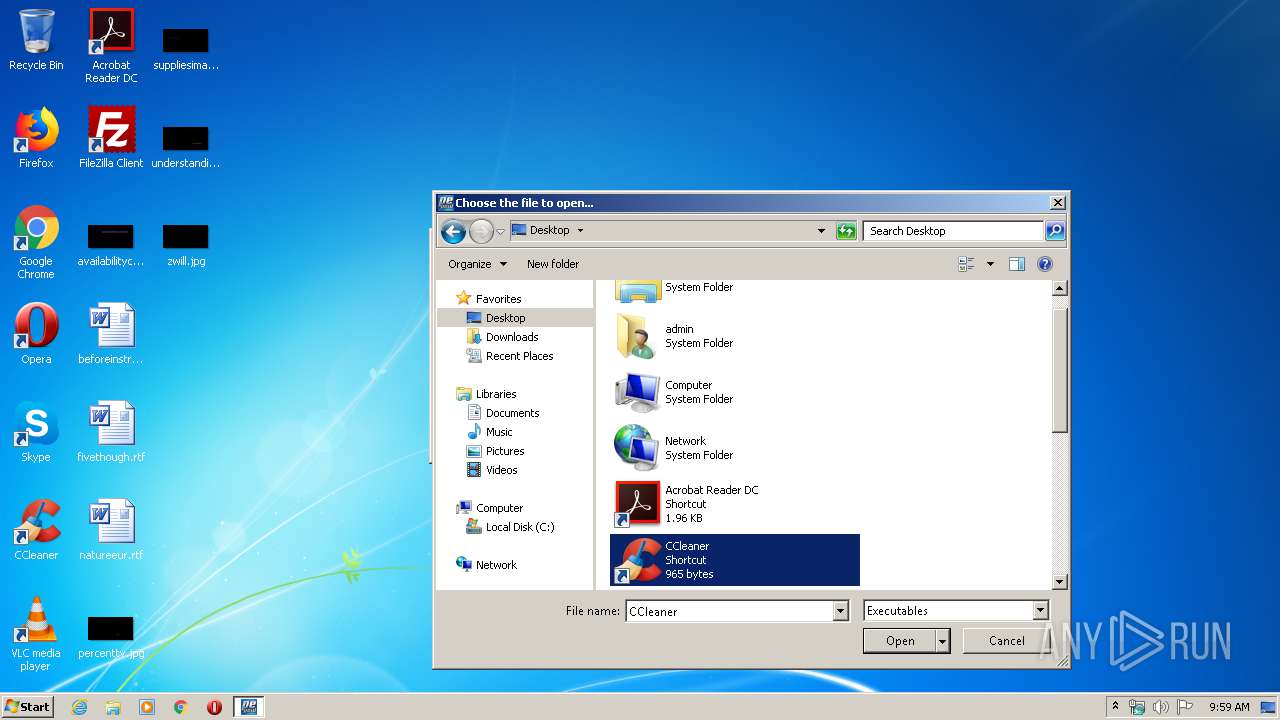Expand address bar previous locations dropdown
The width and height of the screenshot is (1280, 720).
click(822, 231)
